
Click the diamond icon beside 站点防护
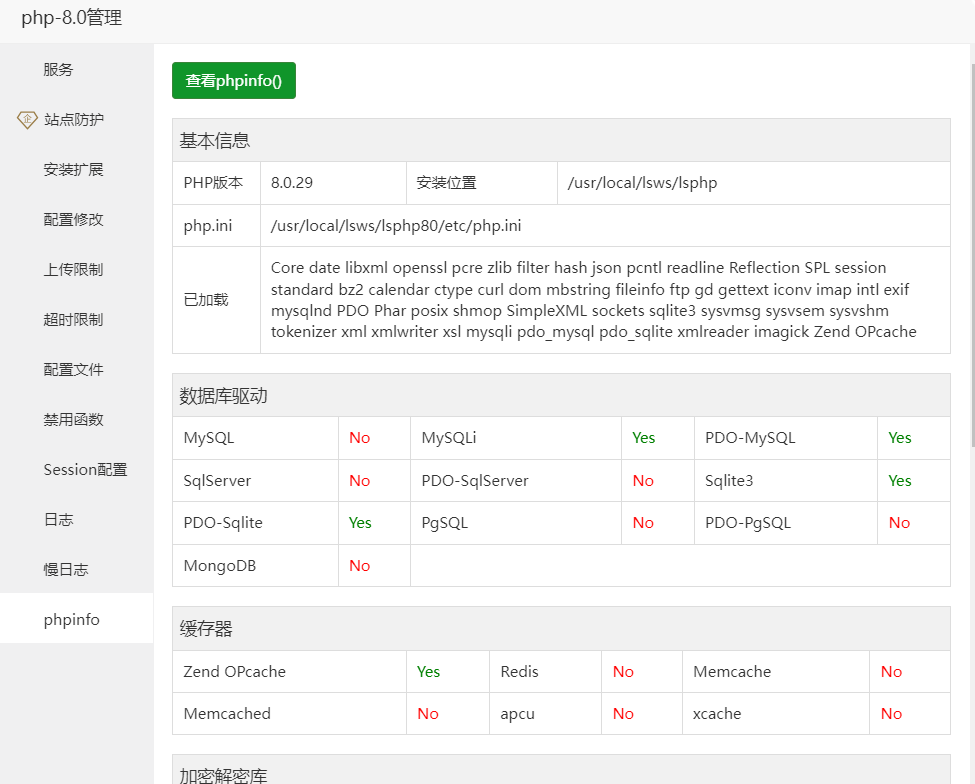27,120
